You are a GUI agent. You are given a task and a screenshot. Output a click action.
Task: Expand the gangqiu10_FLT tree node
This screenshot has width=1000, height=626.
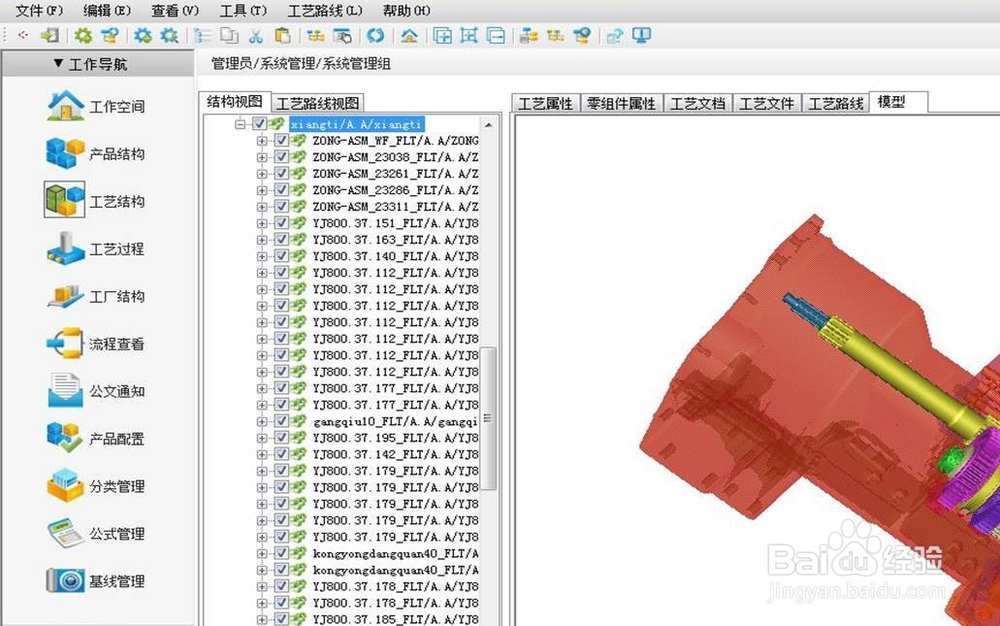tap(261, 421)
